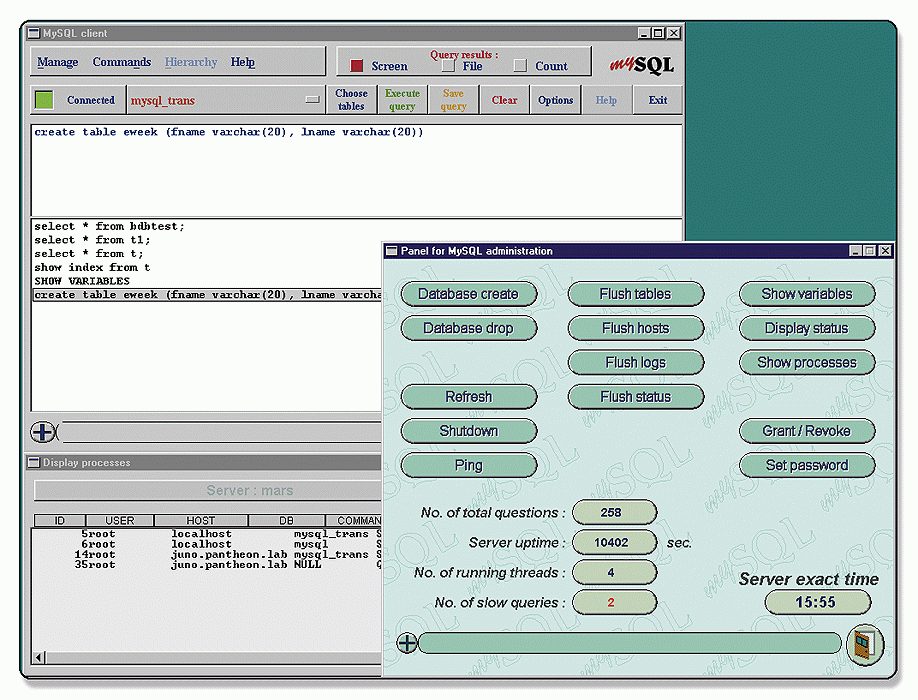
Task: Check the Count query results option
Action: (520, 66)
